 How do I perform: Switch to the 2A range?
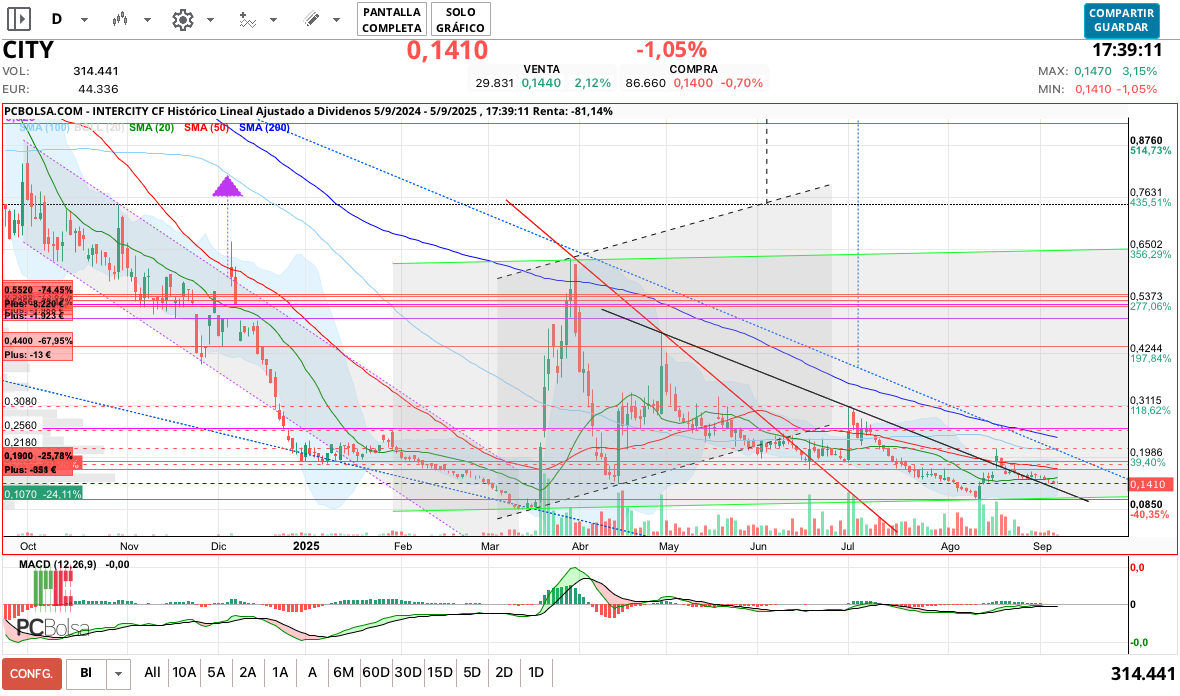248,673
